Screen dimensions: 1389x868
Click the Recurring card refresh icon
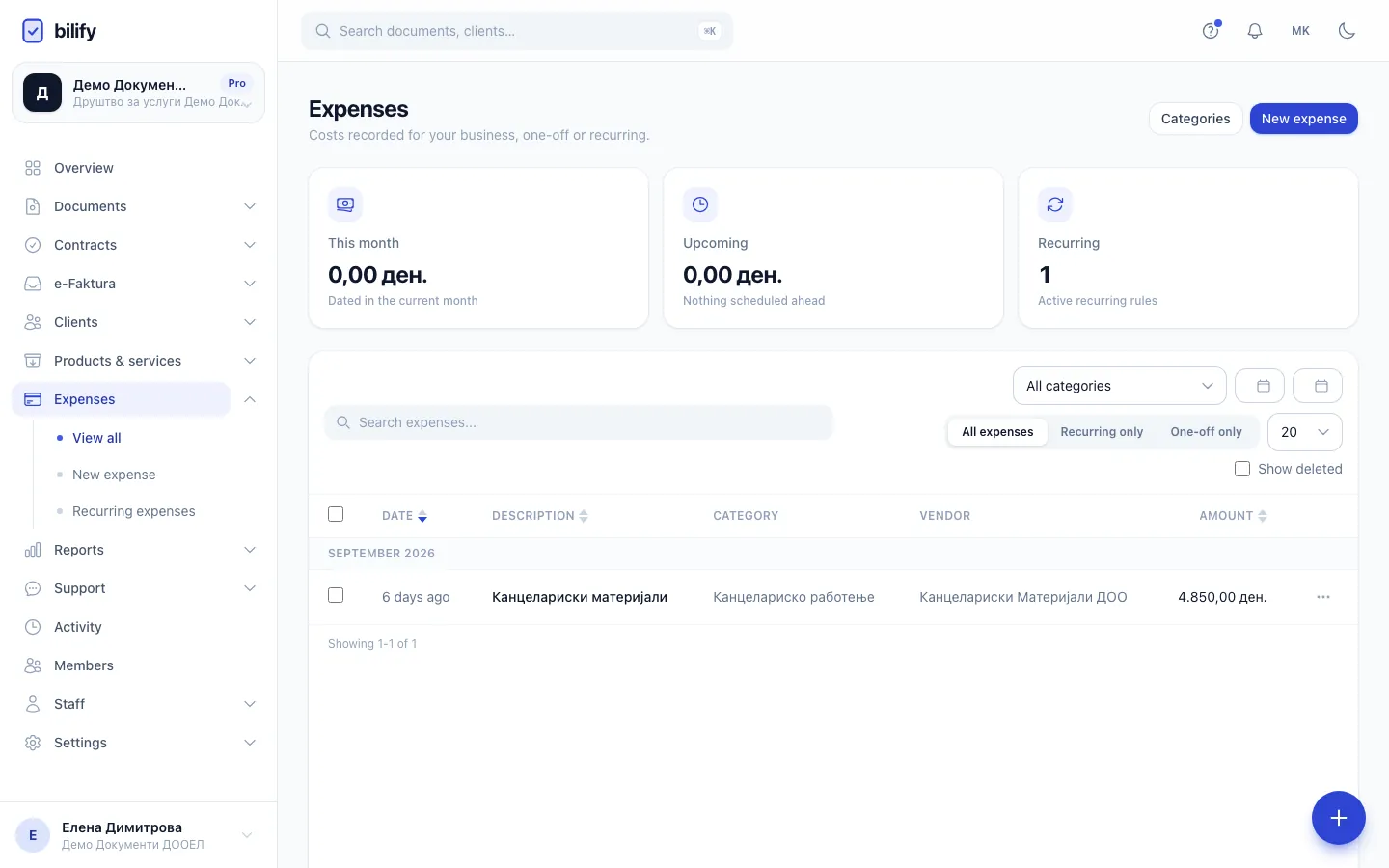tap(1055, 204)
